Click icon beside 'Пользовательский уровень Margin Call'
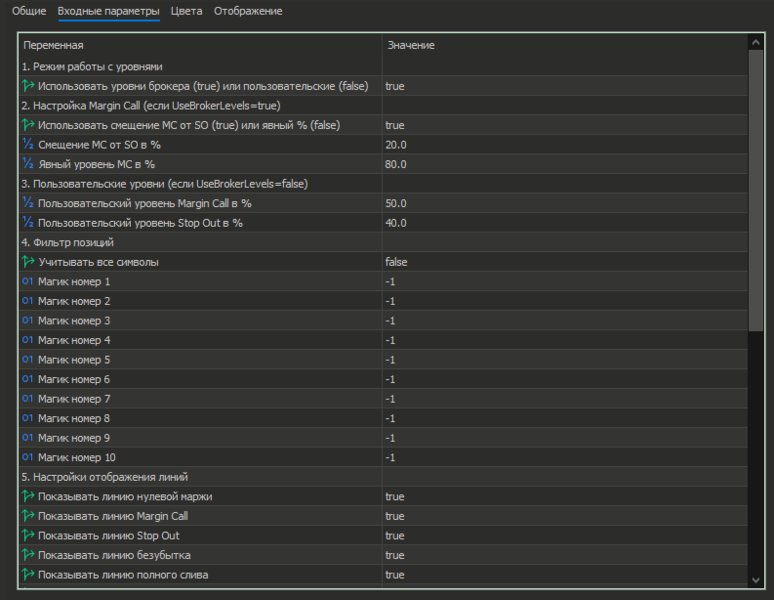 click(x=27, y=204)
